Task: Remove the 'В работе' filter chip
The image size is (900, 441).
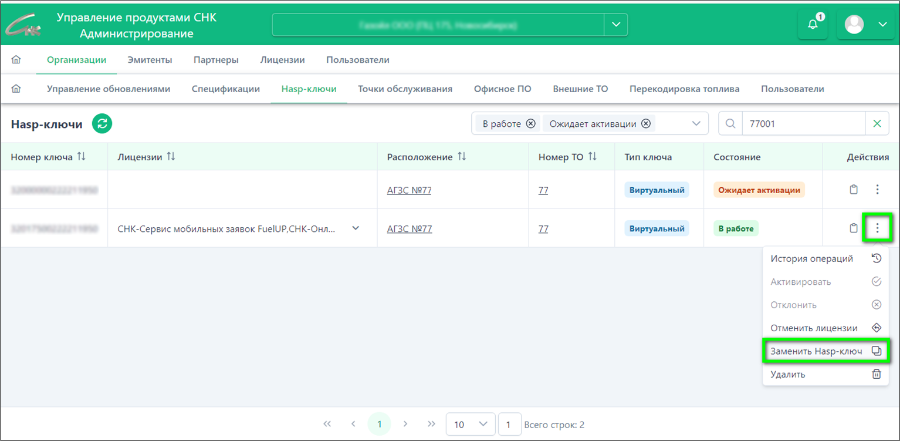Action: tap(530, 124)
